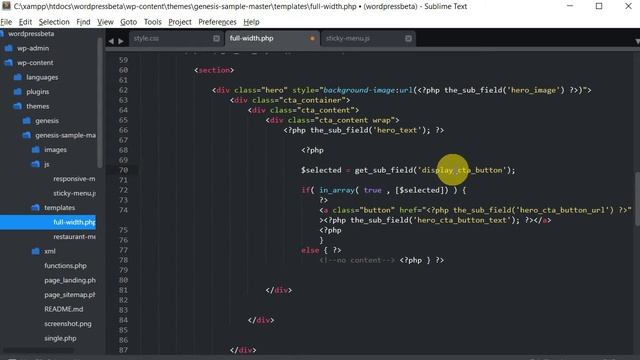Open restaurant-menu file in sidebar
The height and width of the screenshot is (360, 640).
tap(74, 237)
